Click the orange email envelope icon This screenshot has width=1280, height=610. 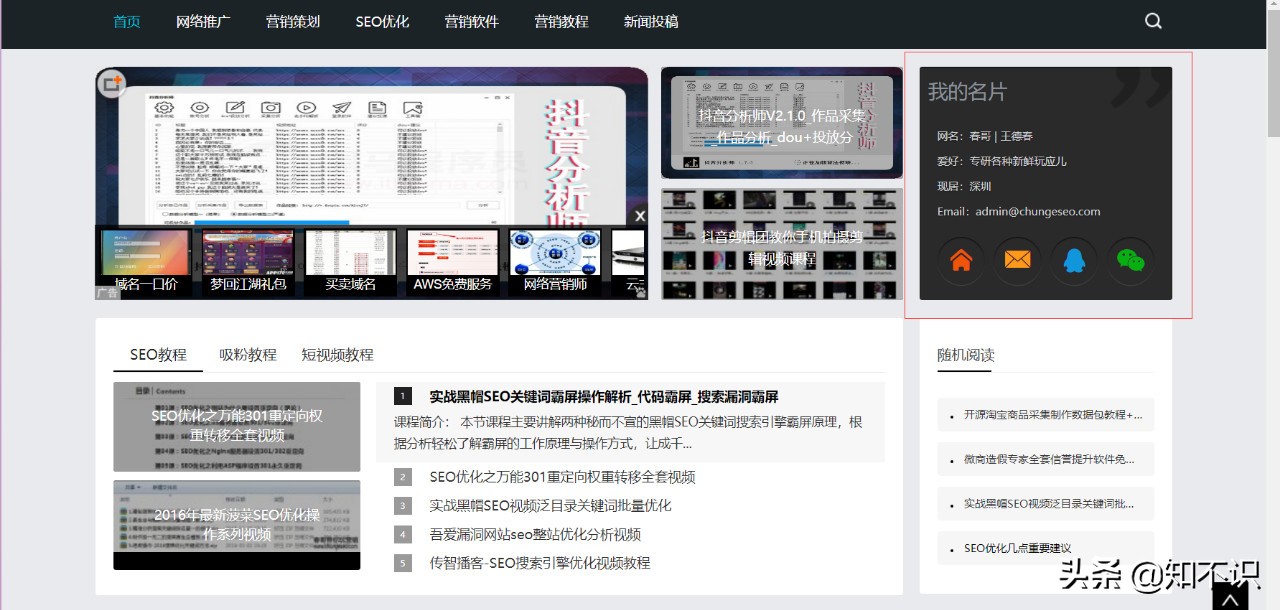[1017, 260]
